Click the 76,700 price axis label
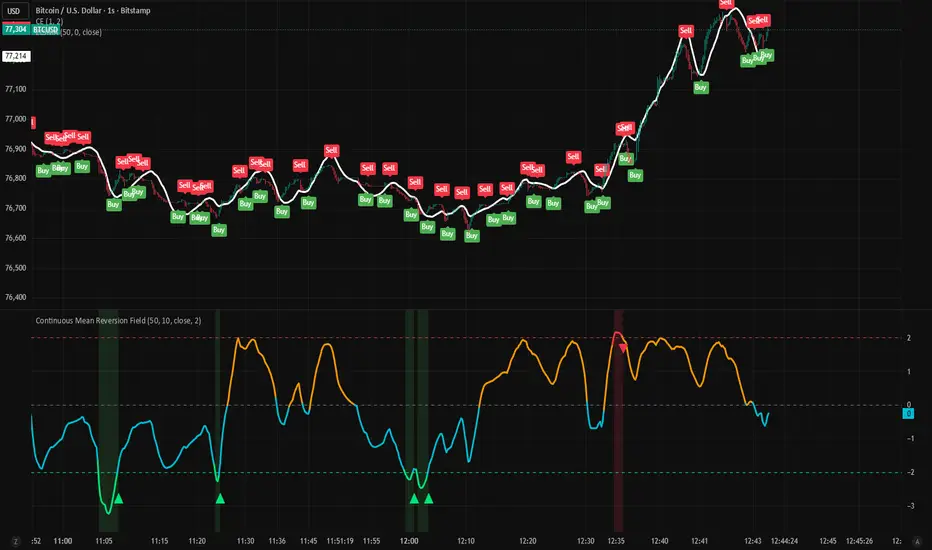The width and height of the screenshot is (932, 550). click(16, 208)
